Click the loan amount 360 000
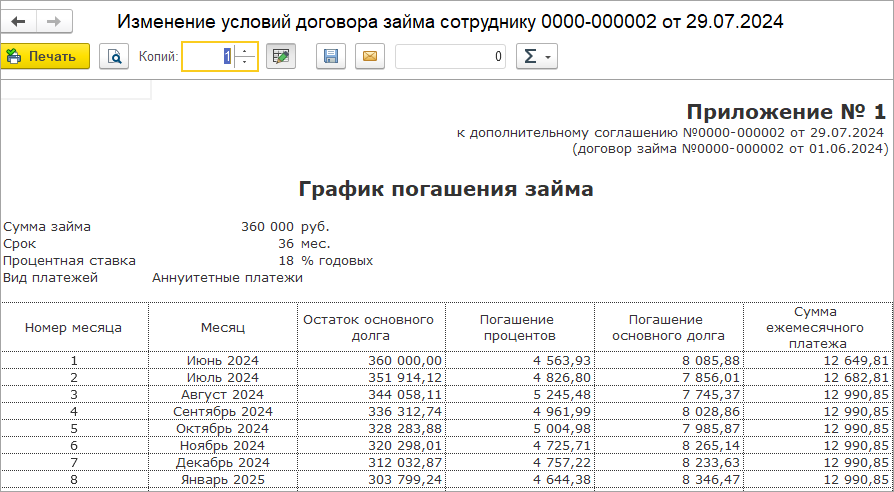The width and height of the screenshot is (894, 492). point(267,226)
